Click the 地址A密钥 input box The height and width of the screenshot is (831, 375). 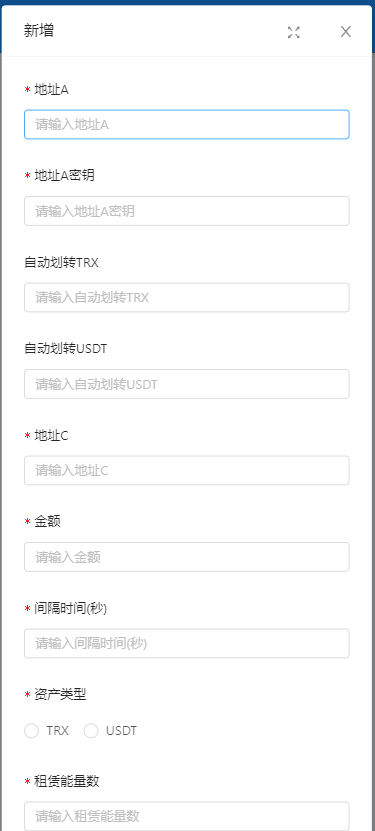(186, 211)
